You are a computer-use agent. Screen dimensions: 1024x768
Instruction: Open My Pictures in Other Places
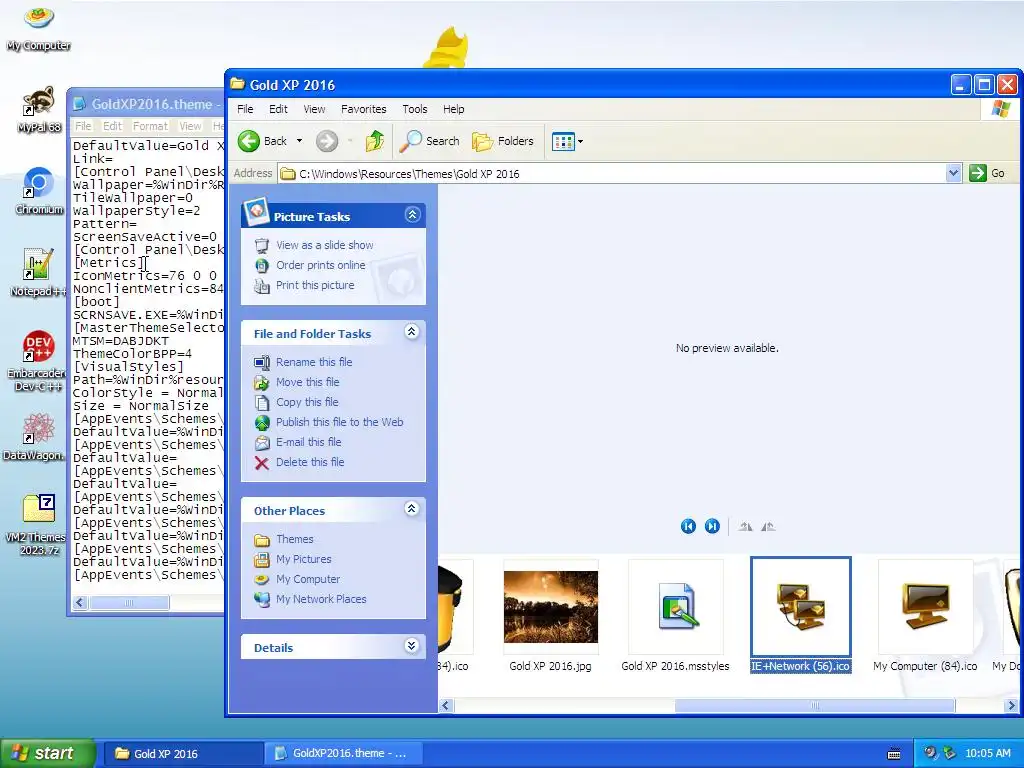[x=304, y=559]
